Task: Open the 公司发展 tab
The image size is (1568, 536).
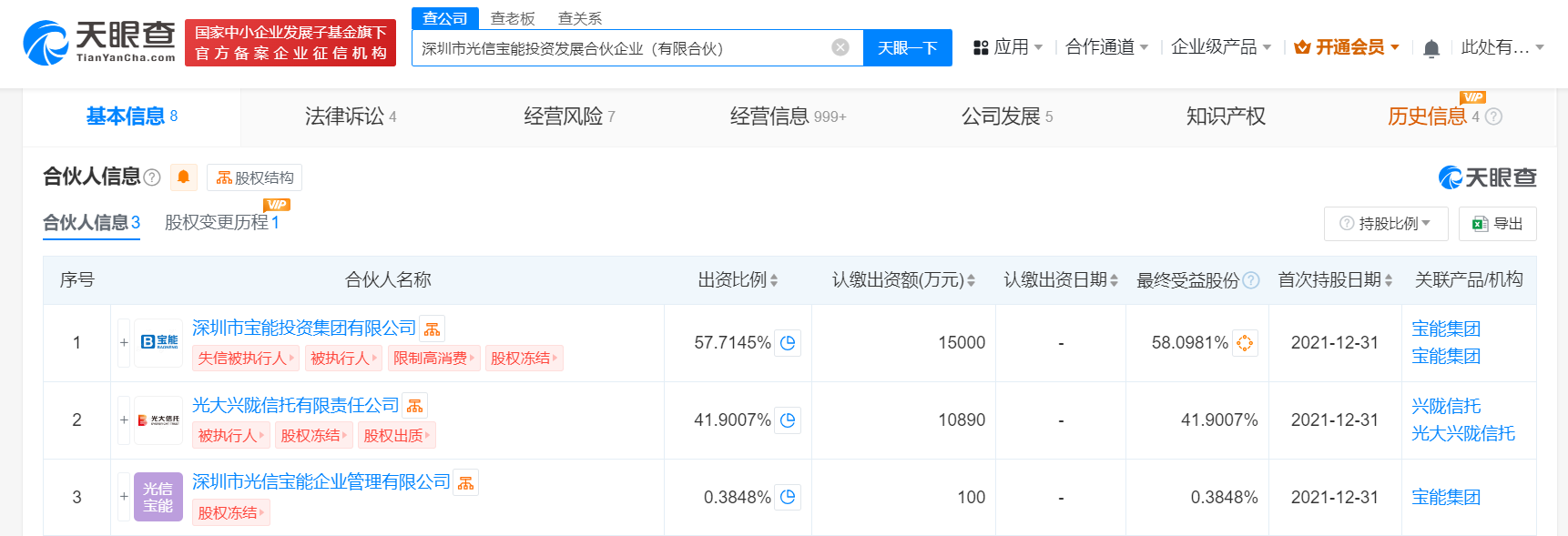Action: [1007, 116]
